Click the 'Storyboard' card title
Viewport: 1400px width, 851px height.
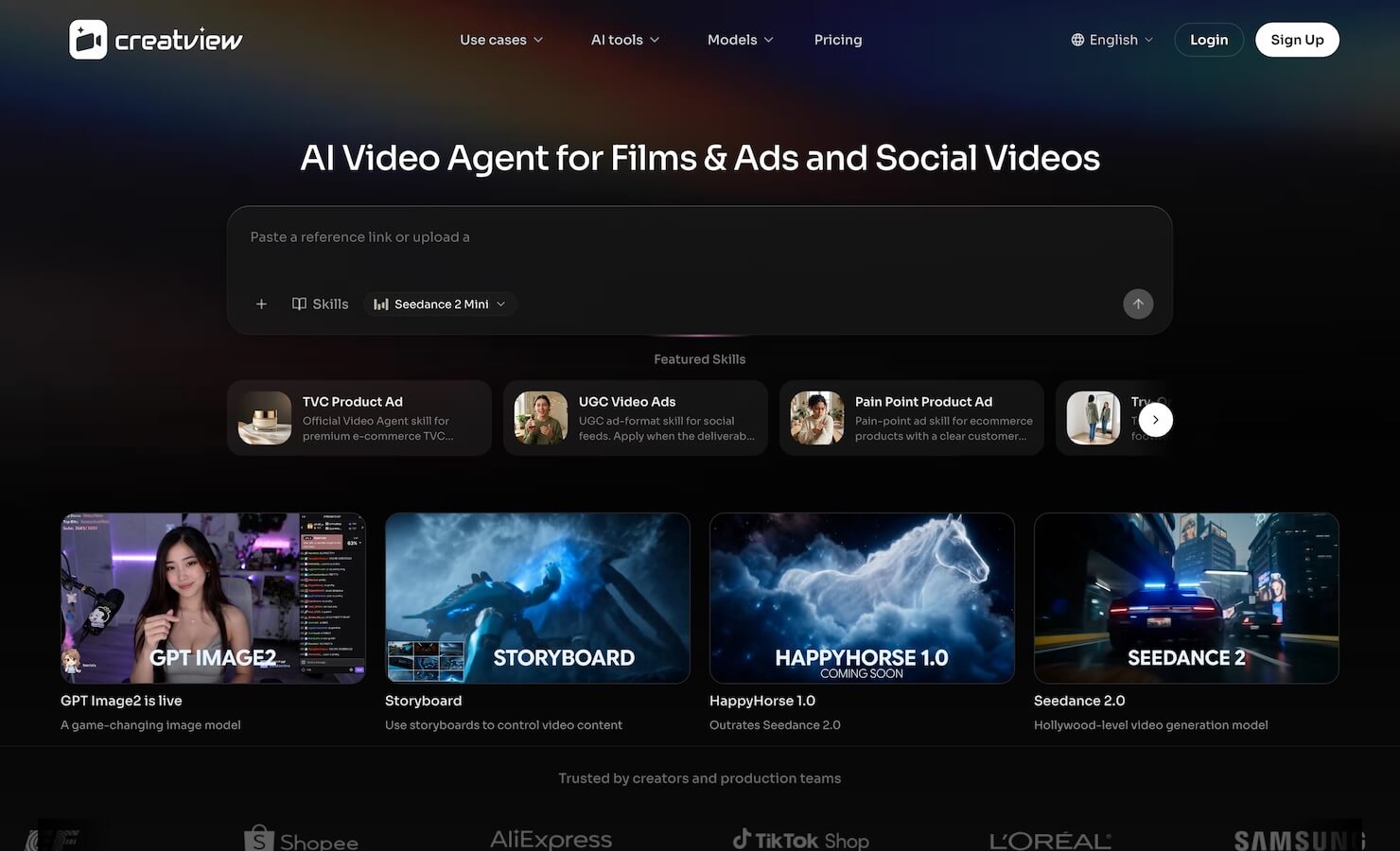click(424, 701)
